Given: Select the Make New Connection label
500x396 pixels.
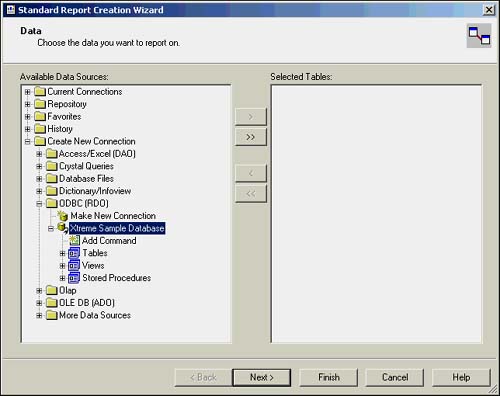Looking at the screenshot, I should coord(113,216).
